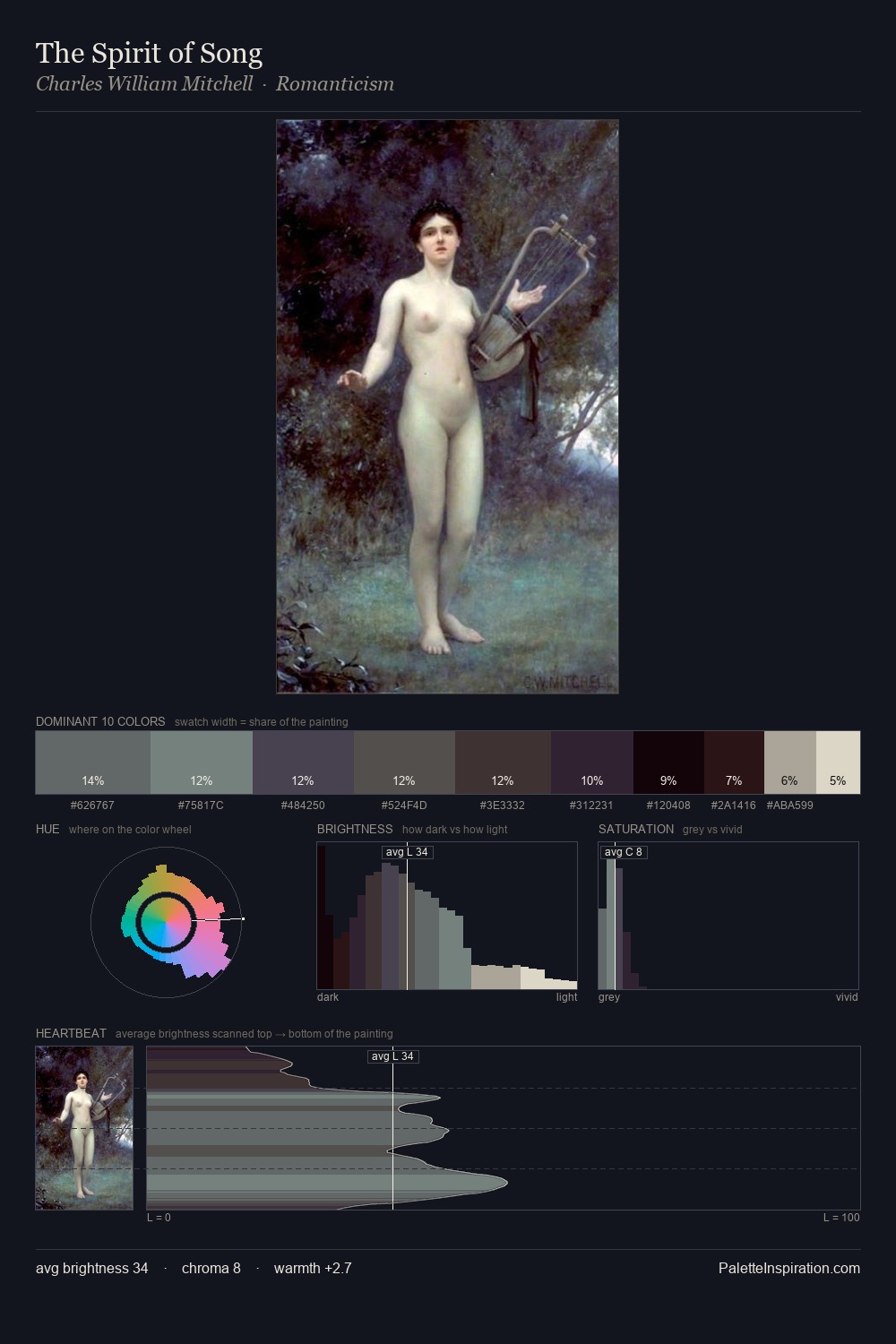This screenshot has width=896, height=1344.
Task: Click the BRIGHTNESS section heading
Action: [x=355, y=829]
